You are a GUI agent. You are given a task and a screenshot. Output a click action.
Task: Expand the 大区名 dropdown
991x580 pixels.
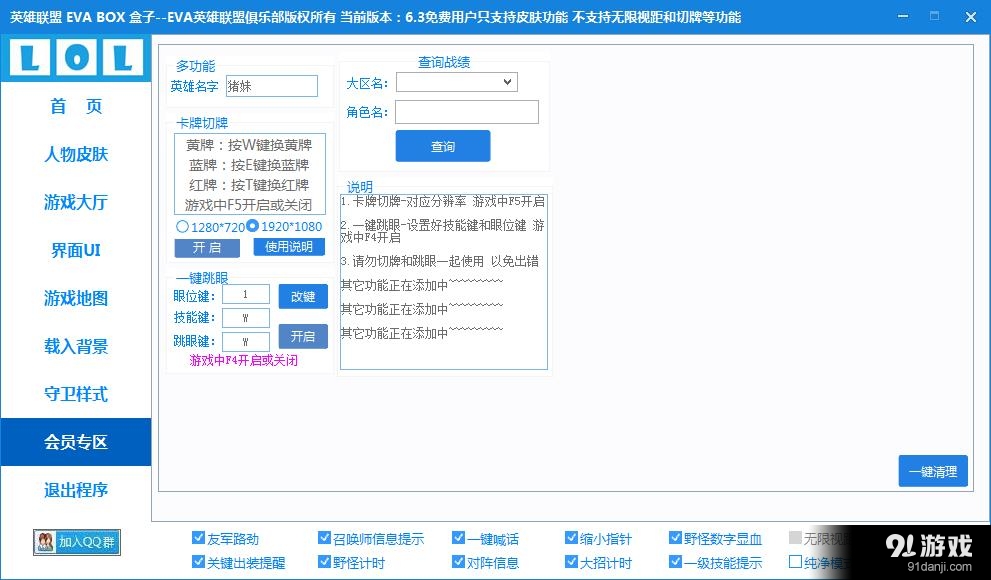pos(456,82)
